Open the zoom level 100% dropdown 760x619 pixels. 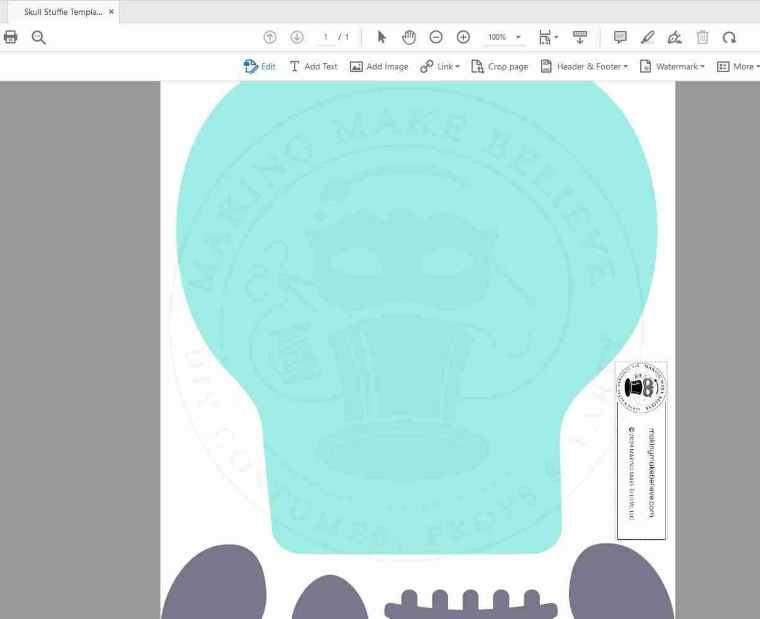[x=504, y=37]
